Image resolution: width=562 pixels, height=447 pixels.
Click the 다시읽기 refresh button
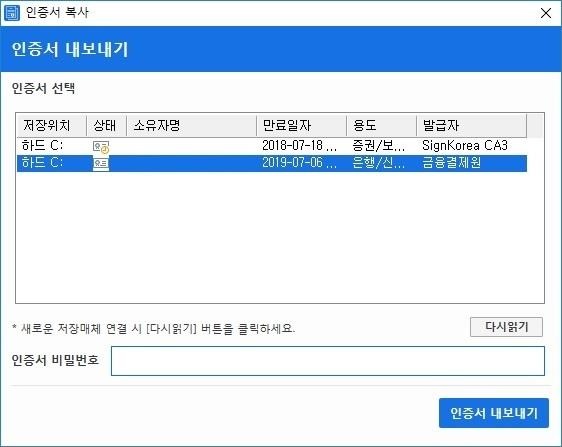(506, 327)
